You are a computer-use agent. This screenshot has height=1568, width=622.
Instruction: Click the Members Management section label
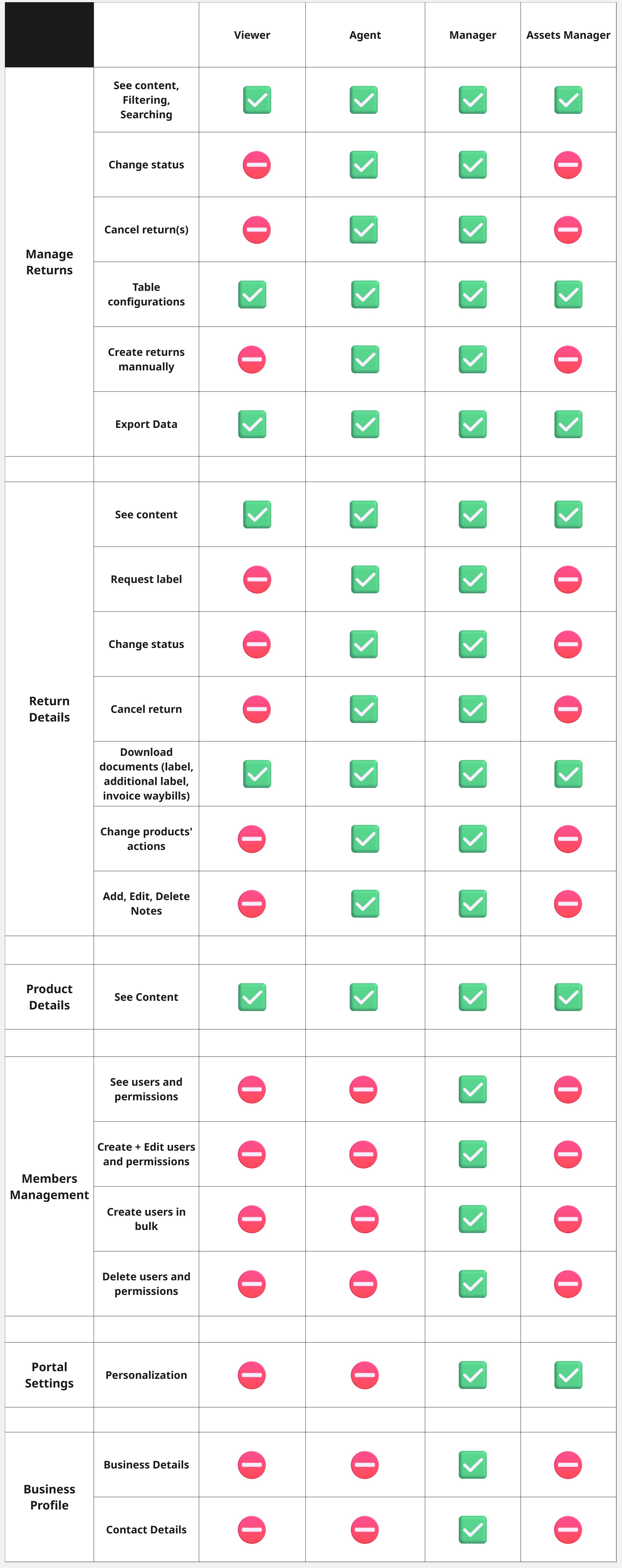pos(49,1186)
